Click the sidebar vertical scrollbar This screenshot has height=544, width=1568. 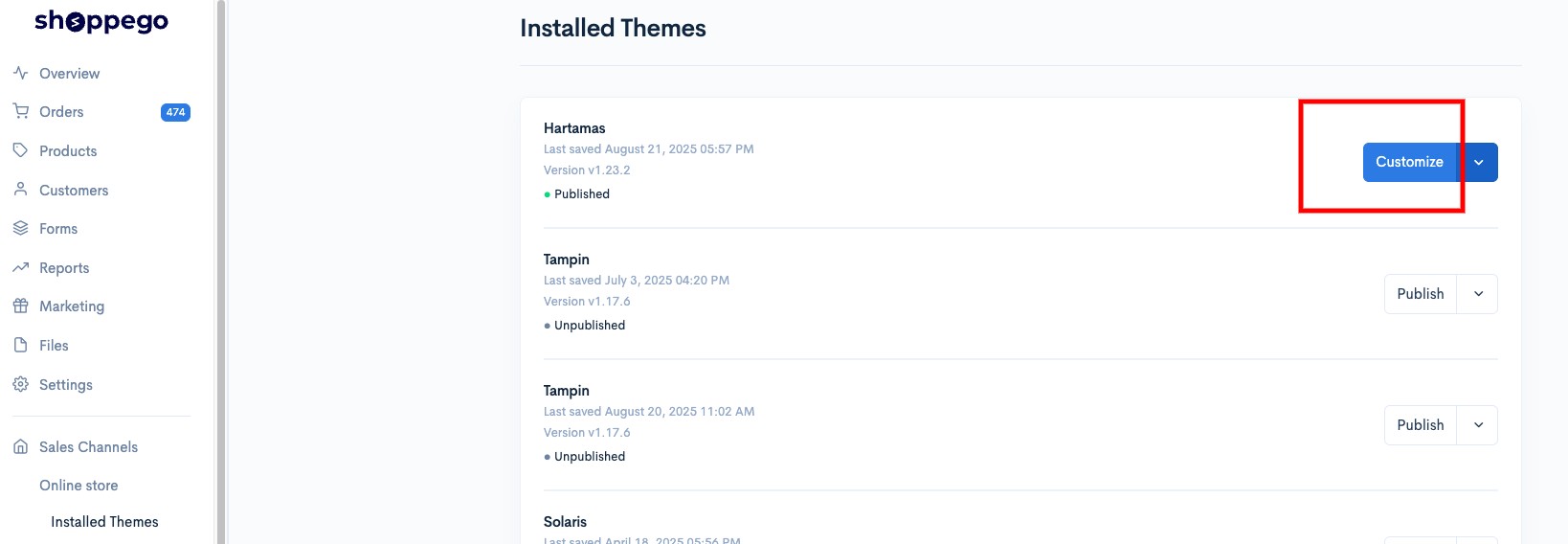[x=221, y=272]
